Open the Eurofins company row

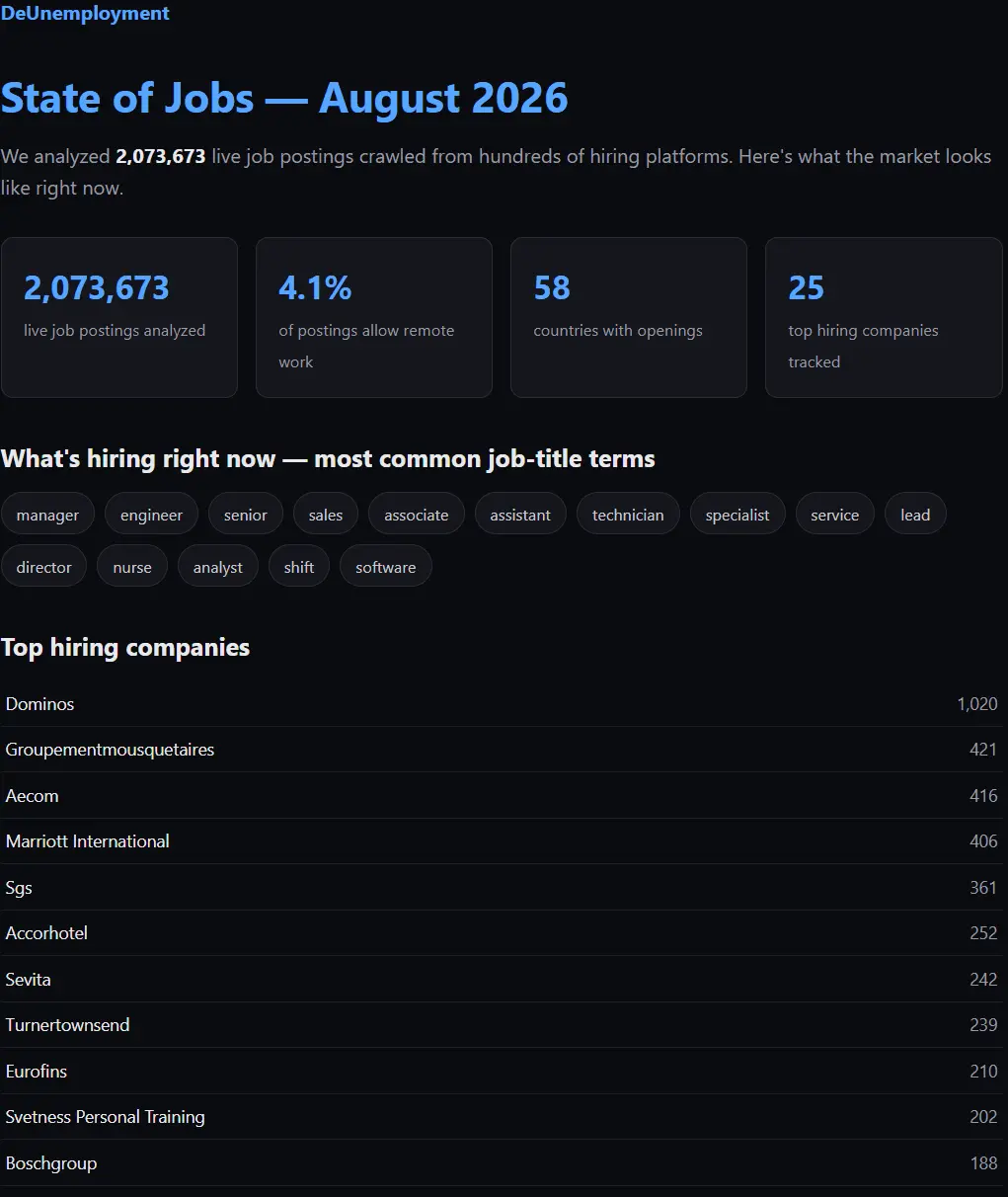point(502,1072)
